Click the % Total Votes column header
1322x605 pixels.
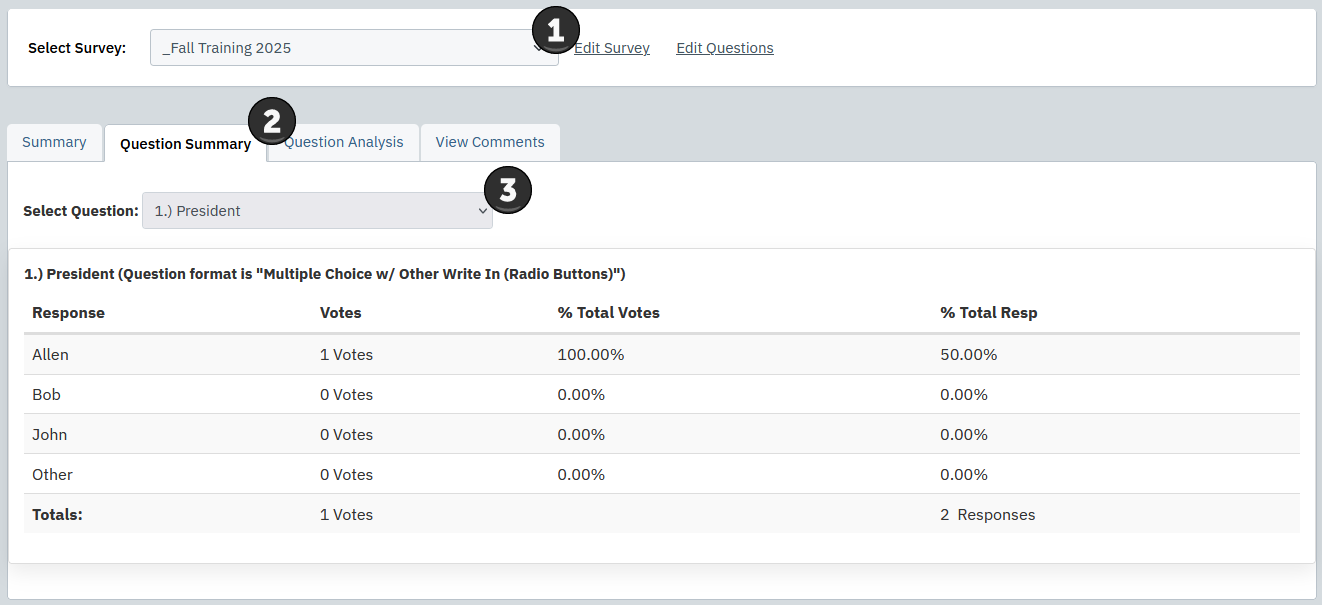coord(608,313)
